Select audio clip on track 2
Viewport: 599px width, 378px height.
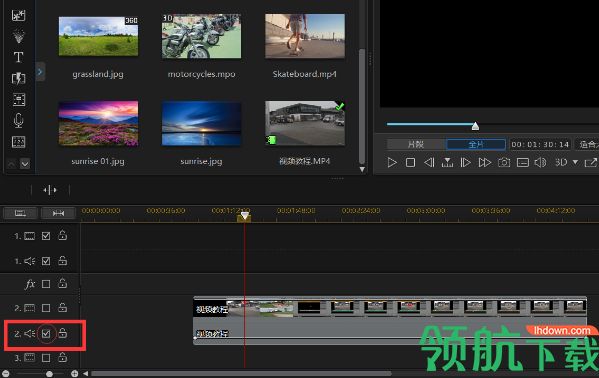pos(390,332)
